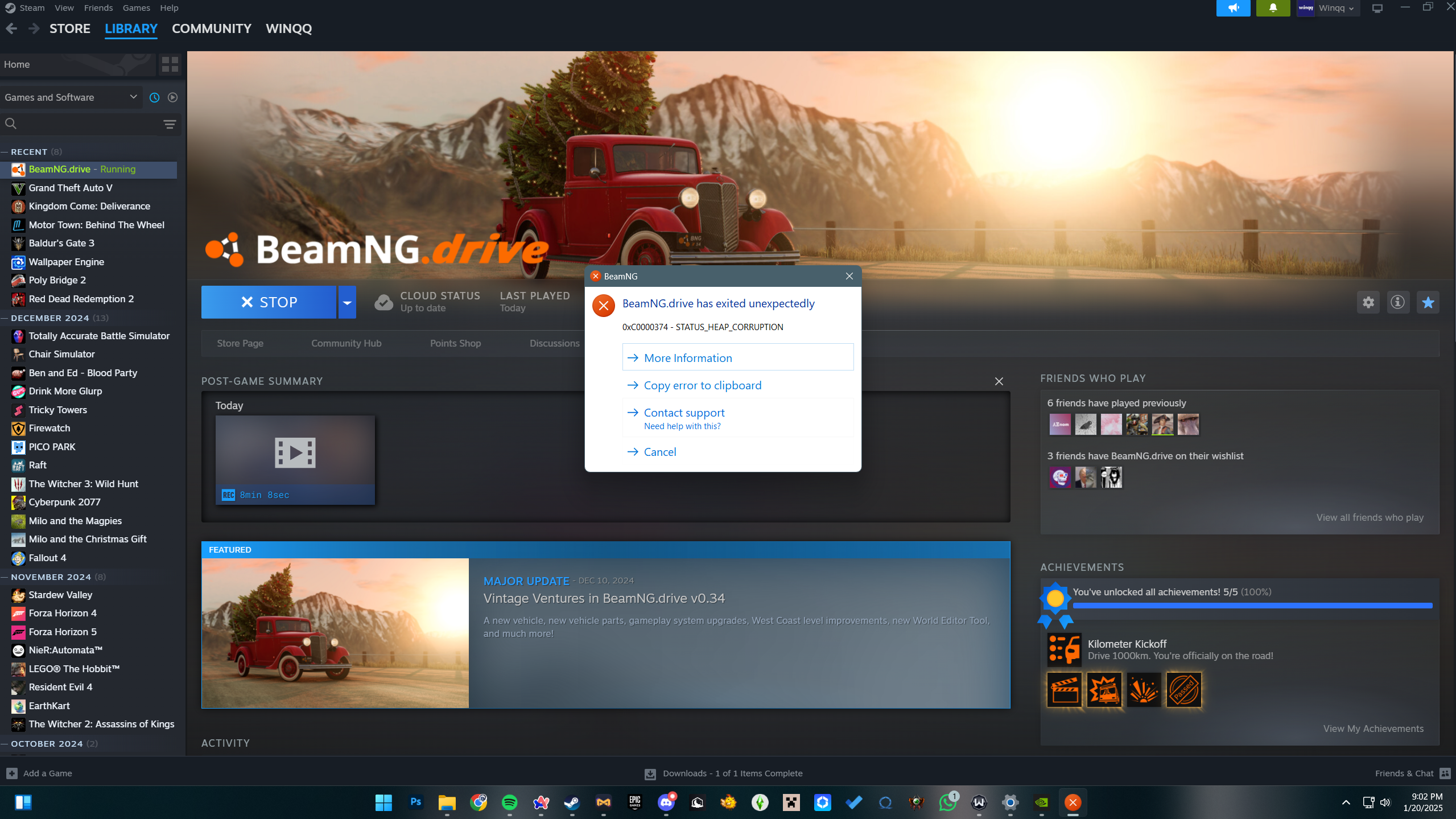Toggle the recent sort clock icon
1456x819 pixels.
click(x=154, y=97)
